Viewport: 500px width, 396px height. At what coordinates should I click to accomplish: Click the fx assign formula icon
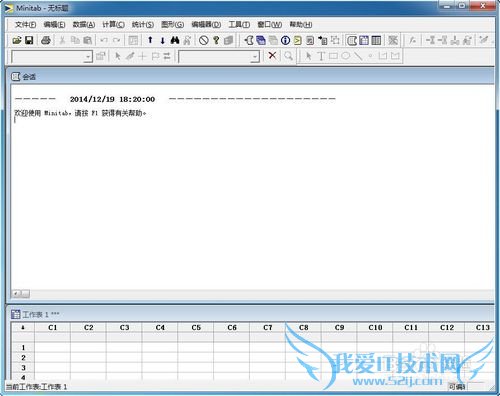(413, 40)
